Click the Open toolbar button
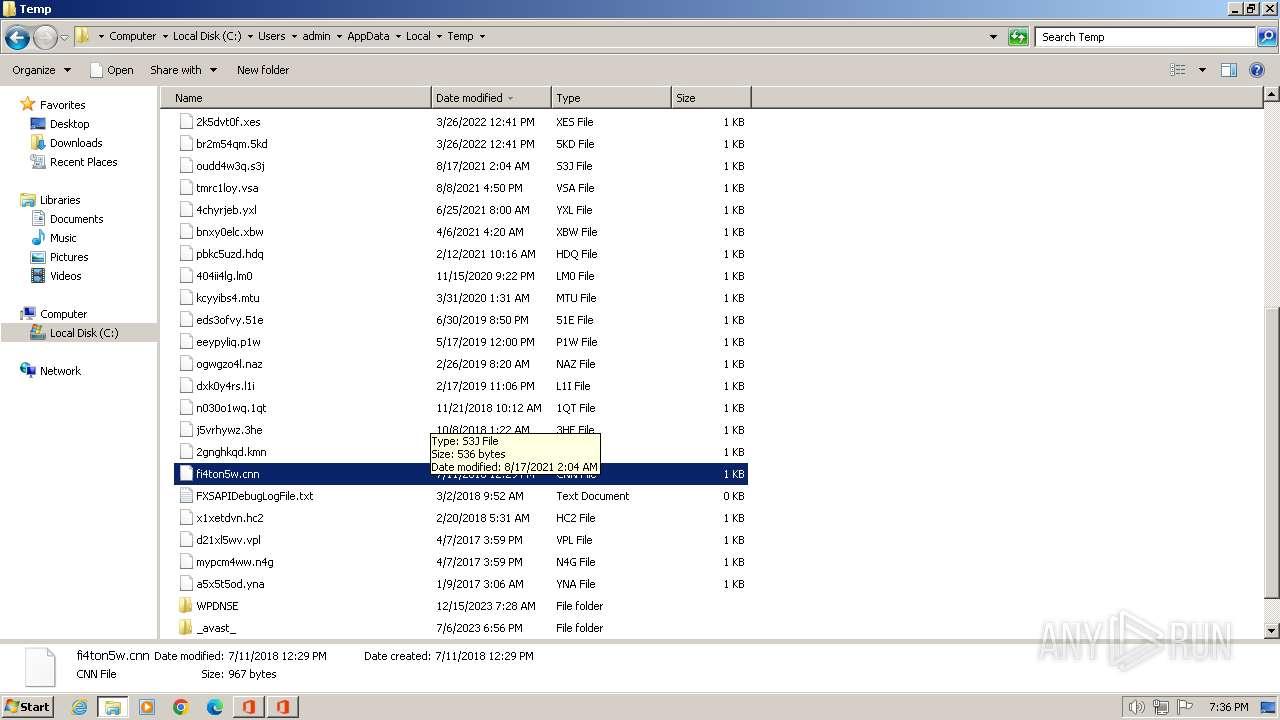Image resolution: width=1280 pixels, height=720 pixels. point(111,70)
